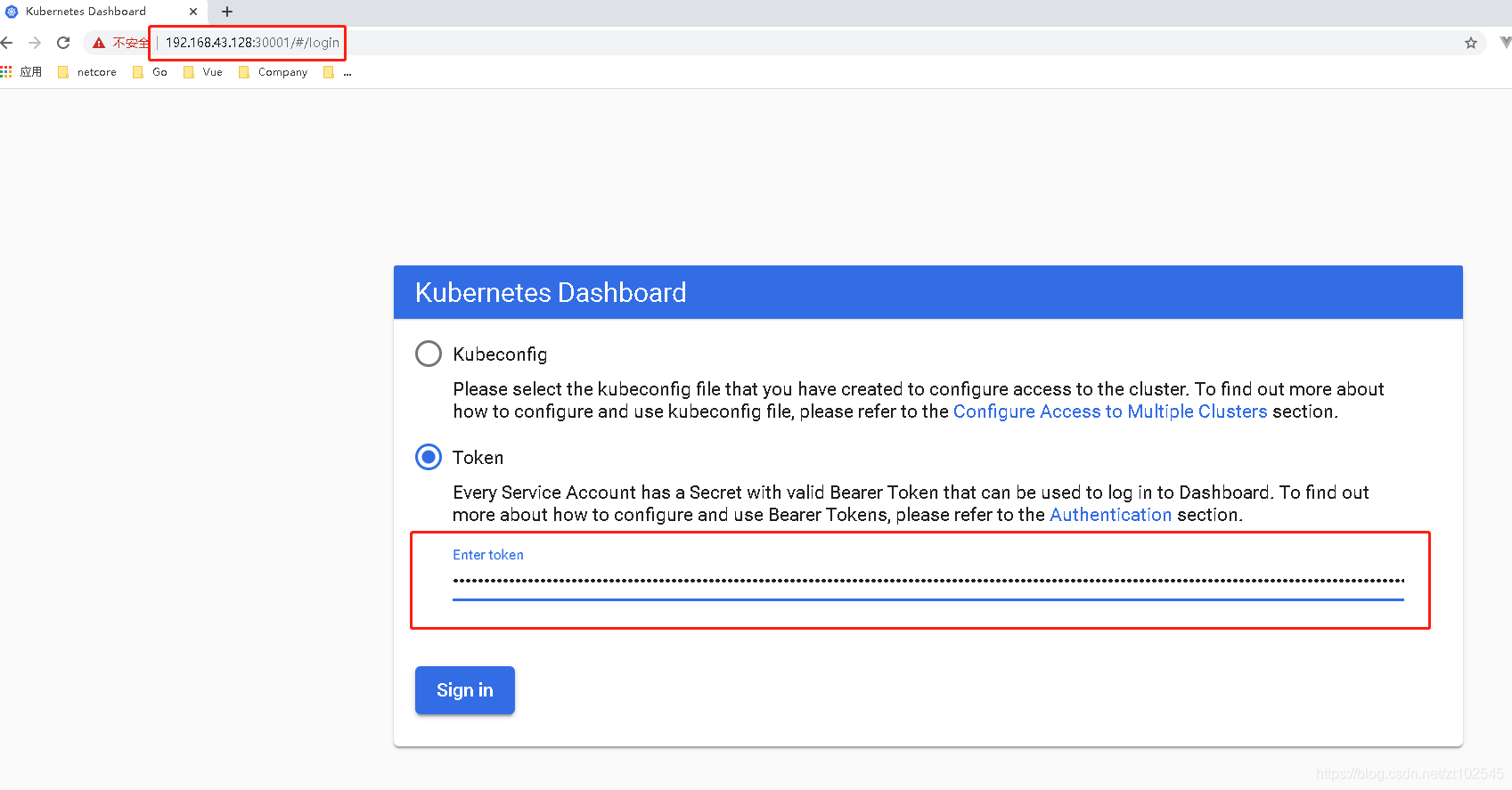The width and height of the screenshot is (1512, 790).
Task: Select the Kubeconfig radio button
Action: [x=429, y=354]
